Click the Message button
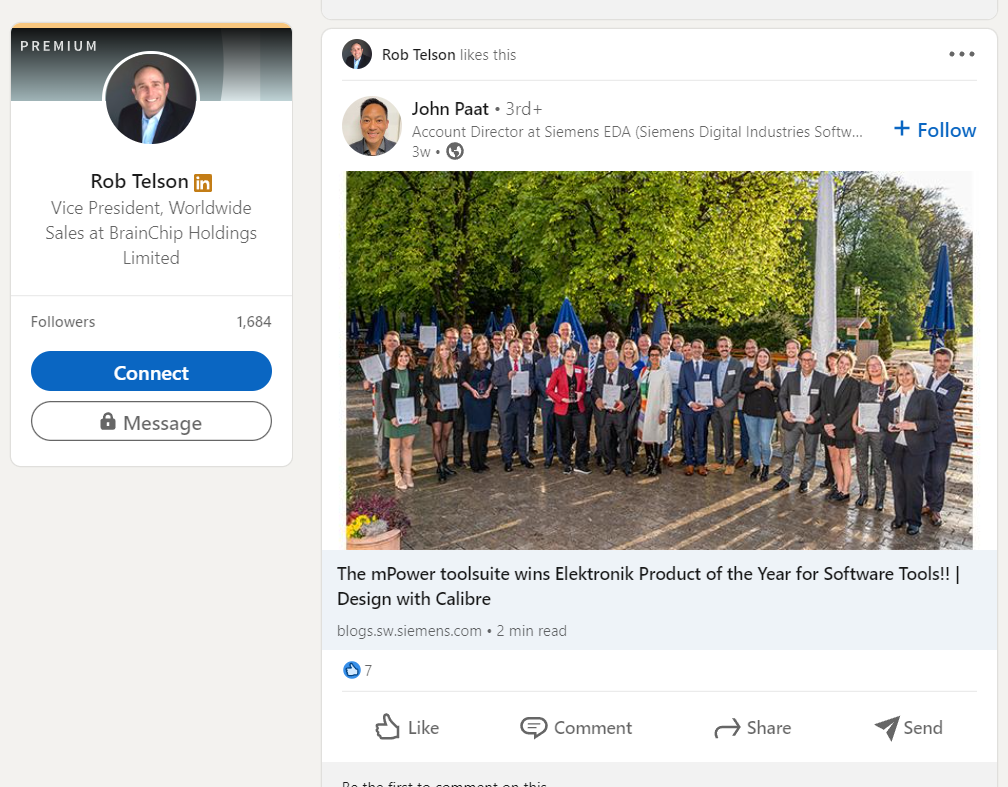 pyautogui.click(x=151, y=422)
